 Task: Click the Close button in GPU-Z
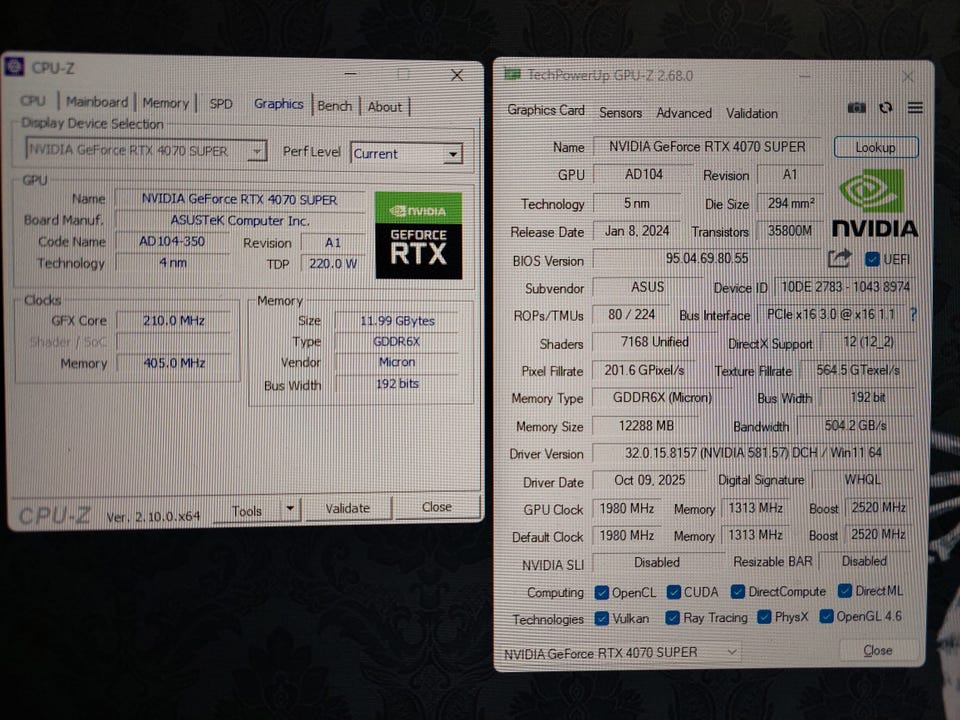coord(878,650)
